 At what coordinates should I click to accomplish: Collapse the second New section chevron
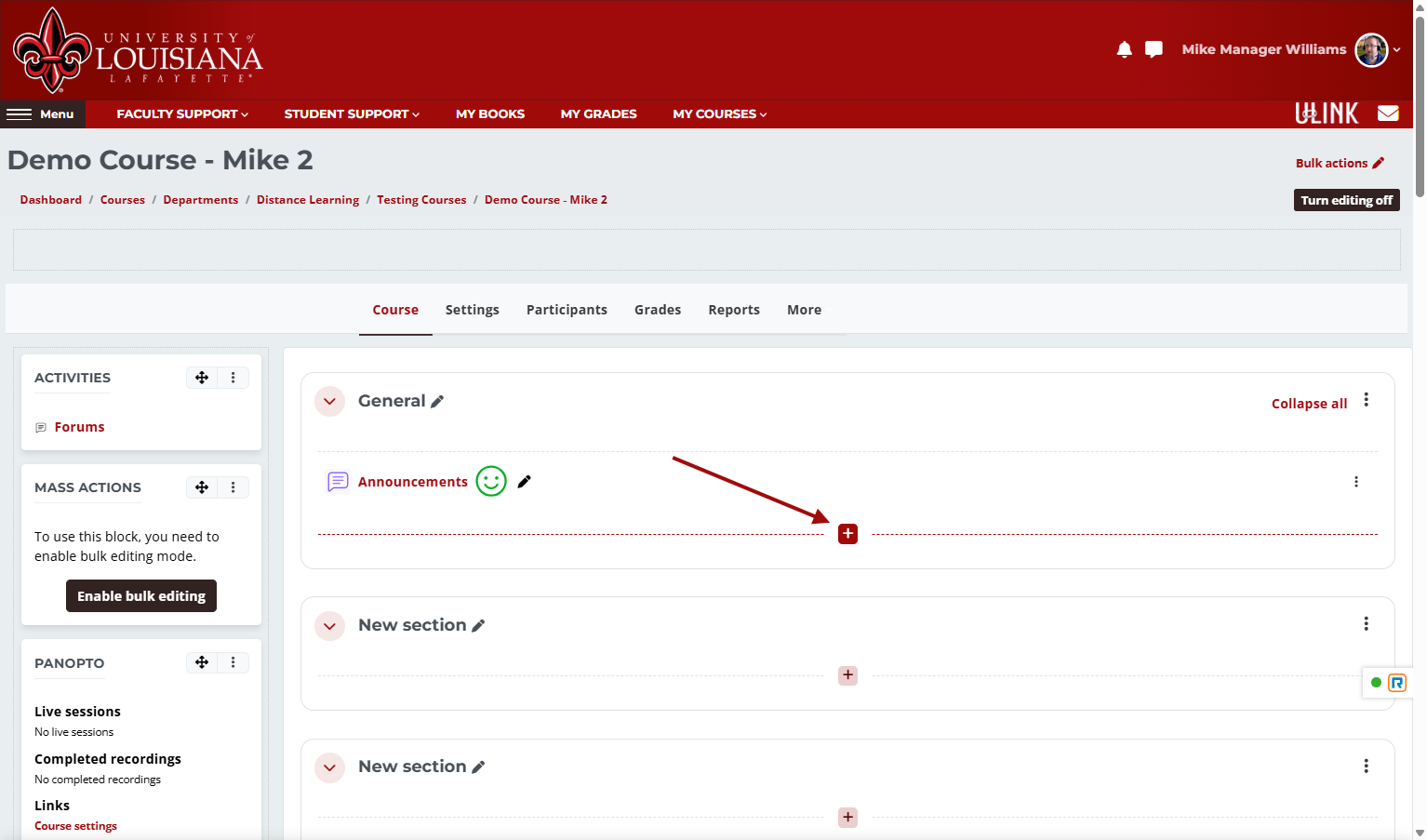(329, 767)
